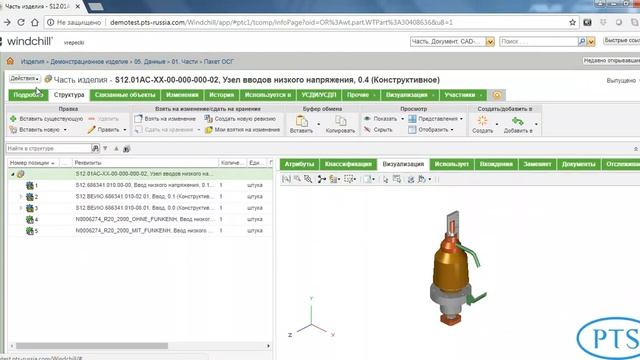Viewport: 640px width, 360px height.
Task: Bookmark page with the star icon
Action: pyautogui.click(x=573, y=22)
